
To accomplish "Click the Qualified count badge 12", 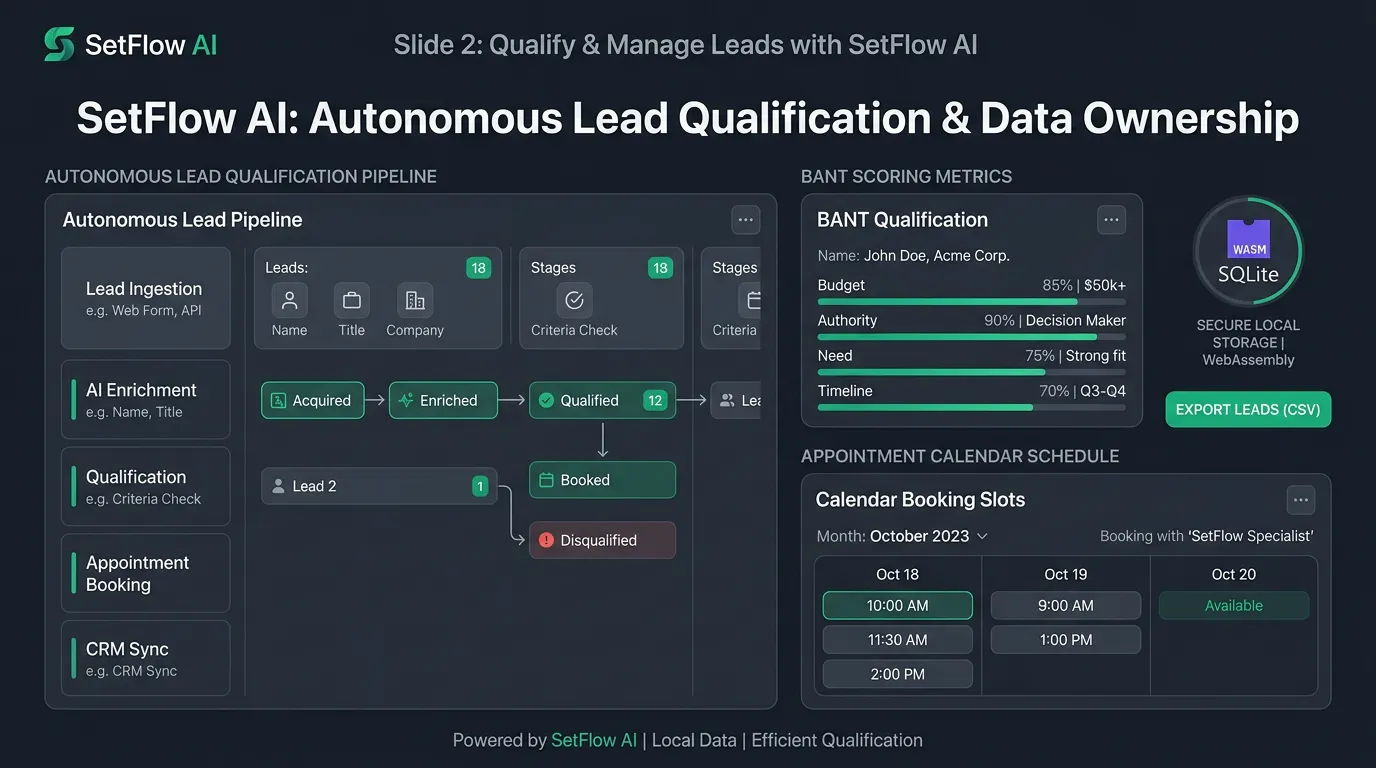I will [655, 400].
